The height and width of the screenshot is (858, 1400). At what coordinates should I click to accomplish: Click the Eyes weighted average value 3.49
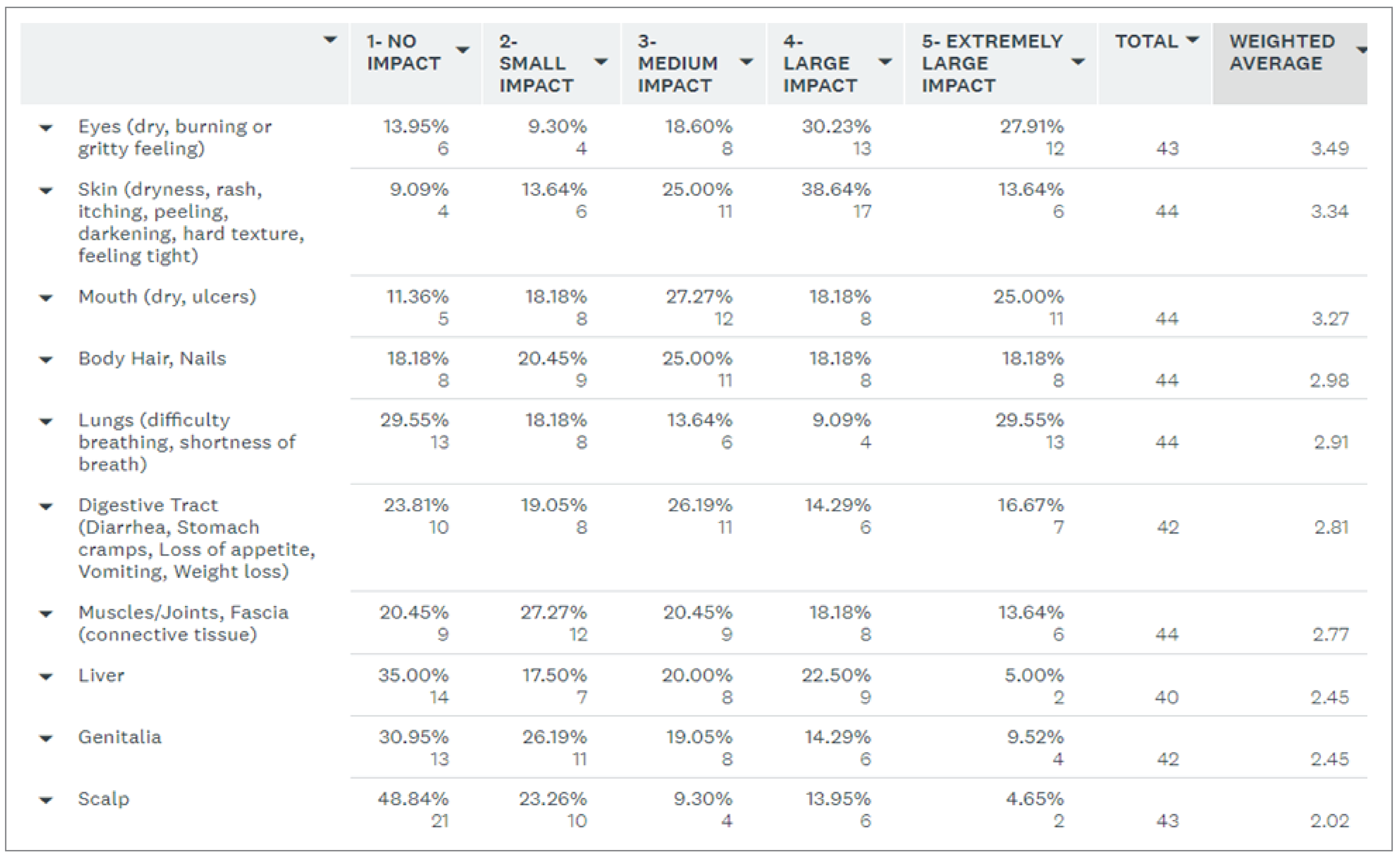(x=1329, y=149)
